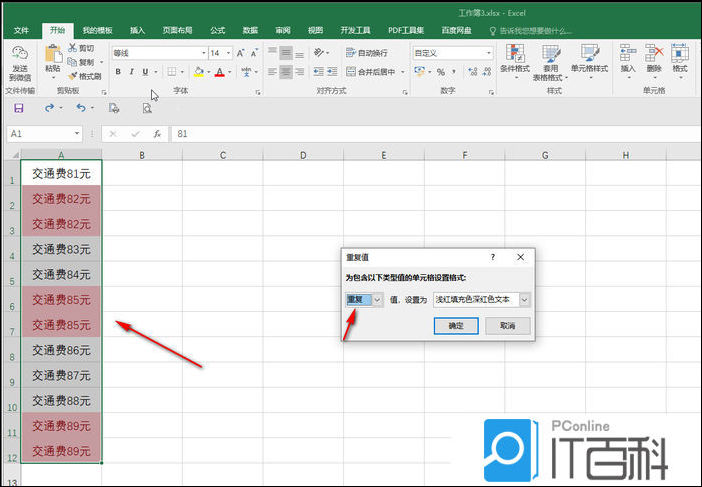This screenshot has width=702, height=487.
Task: Expand the Name Box dropdown arrow
Action: (x=77, y=133)
